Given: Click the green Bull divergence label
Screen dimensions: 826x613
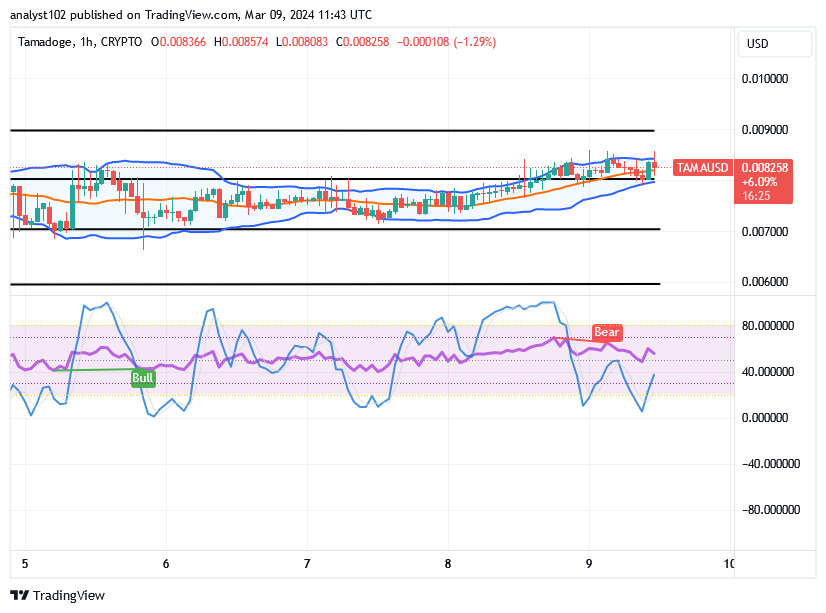Looking at the screenshot, I should pyautogui.click(x=143, y=378).
